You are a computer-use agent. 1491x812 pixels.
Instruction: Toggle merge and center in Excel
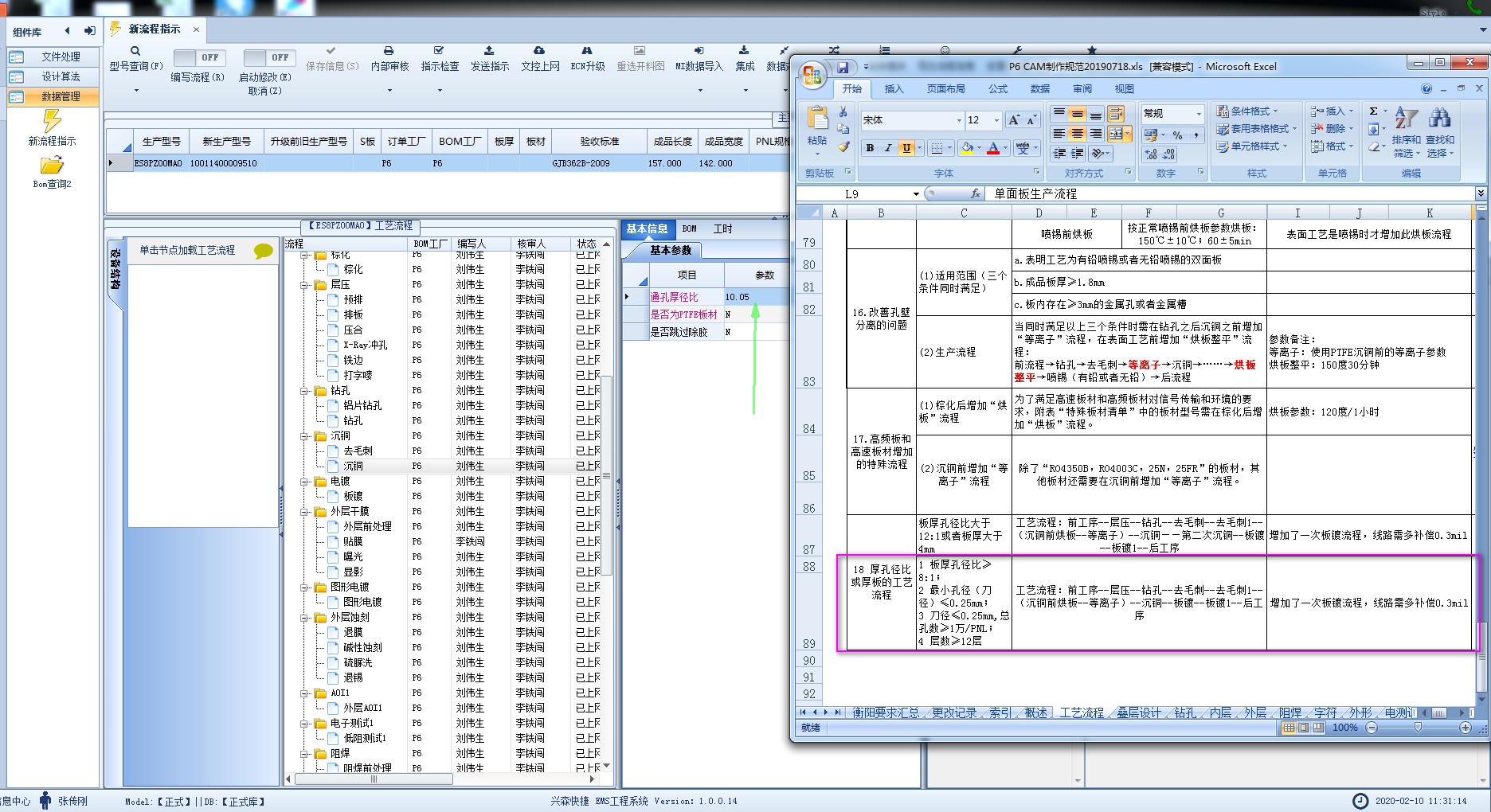[1116, 134]
